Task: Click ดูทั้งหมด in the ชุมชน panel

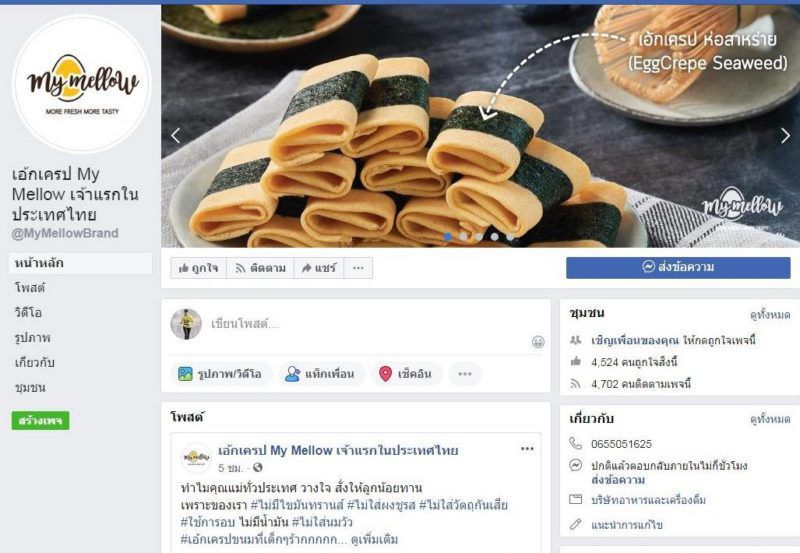Action: click(770, 315)
